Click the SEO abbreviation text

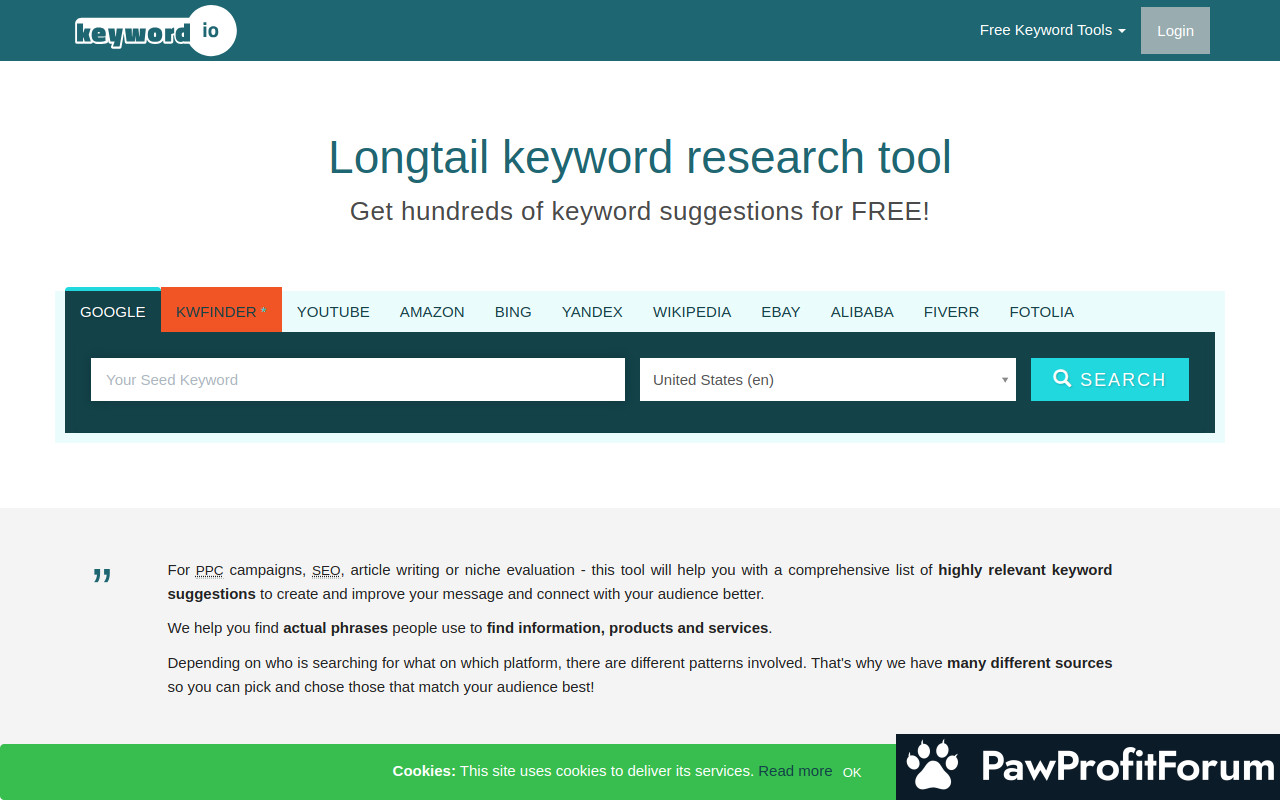point(326,570)
